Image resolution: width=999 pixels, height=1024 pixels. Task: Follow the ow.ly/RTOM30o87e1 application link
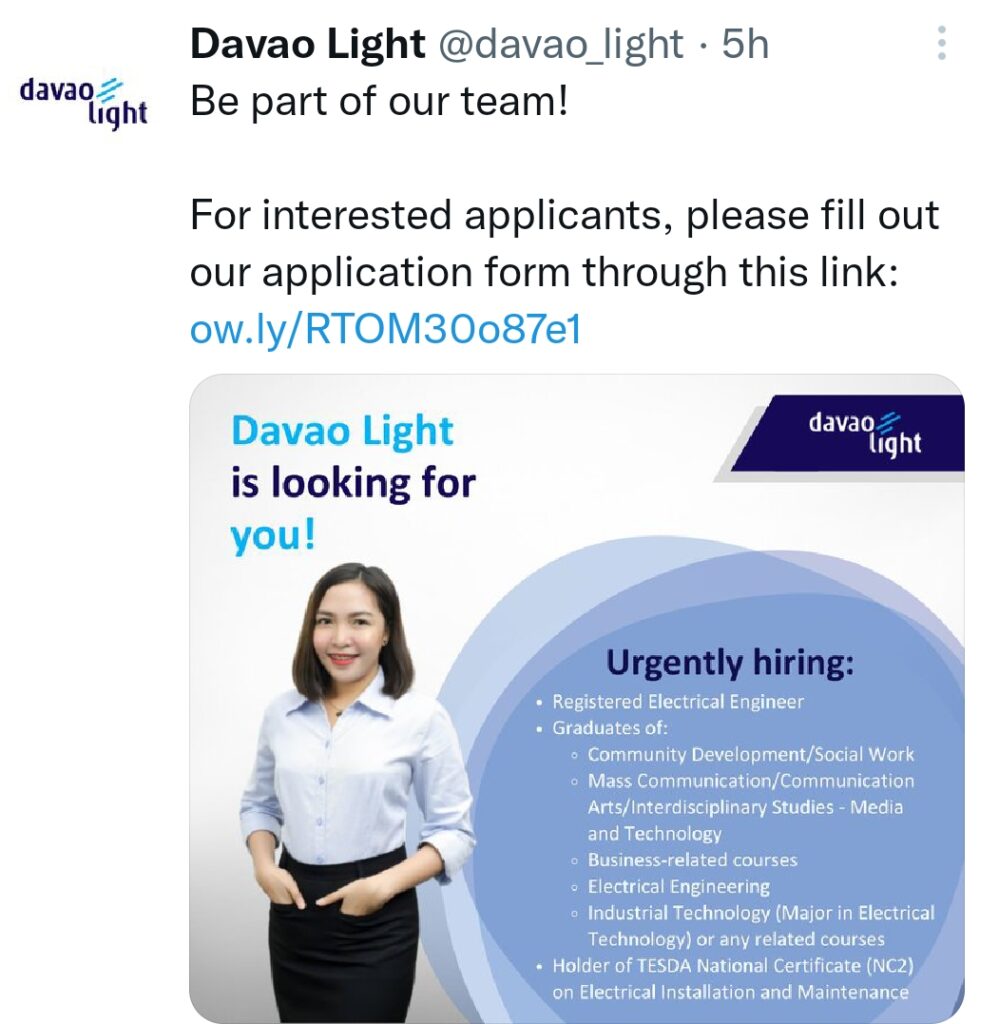385,328
